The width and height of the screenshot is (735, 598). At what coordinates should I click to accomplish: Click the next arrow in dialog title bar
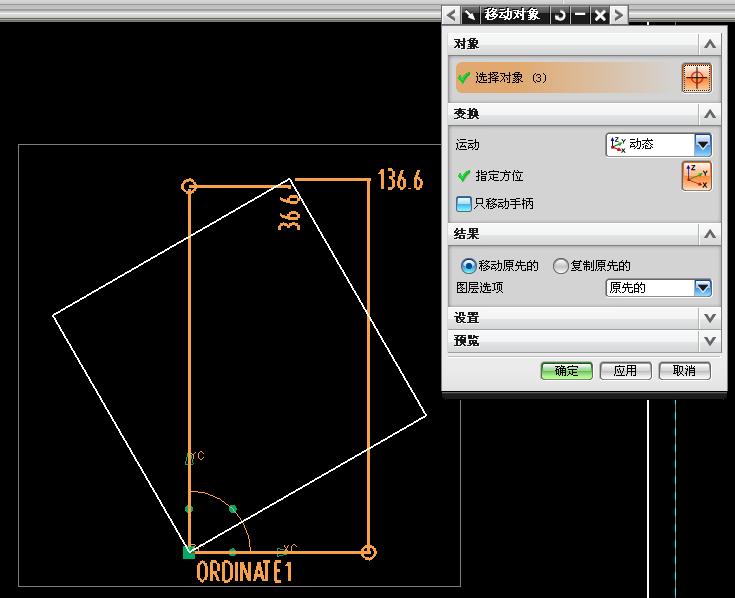[x=619, y=15]
